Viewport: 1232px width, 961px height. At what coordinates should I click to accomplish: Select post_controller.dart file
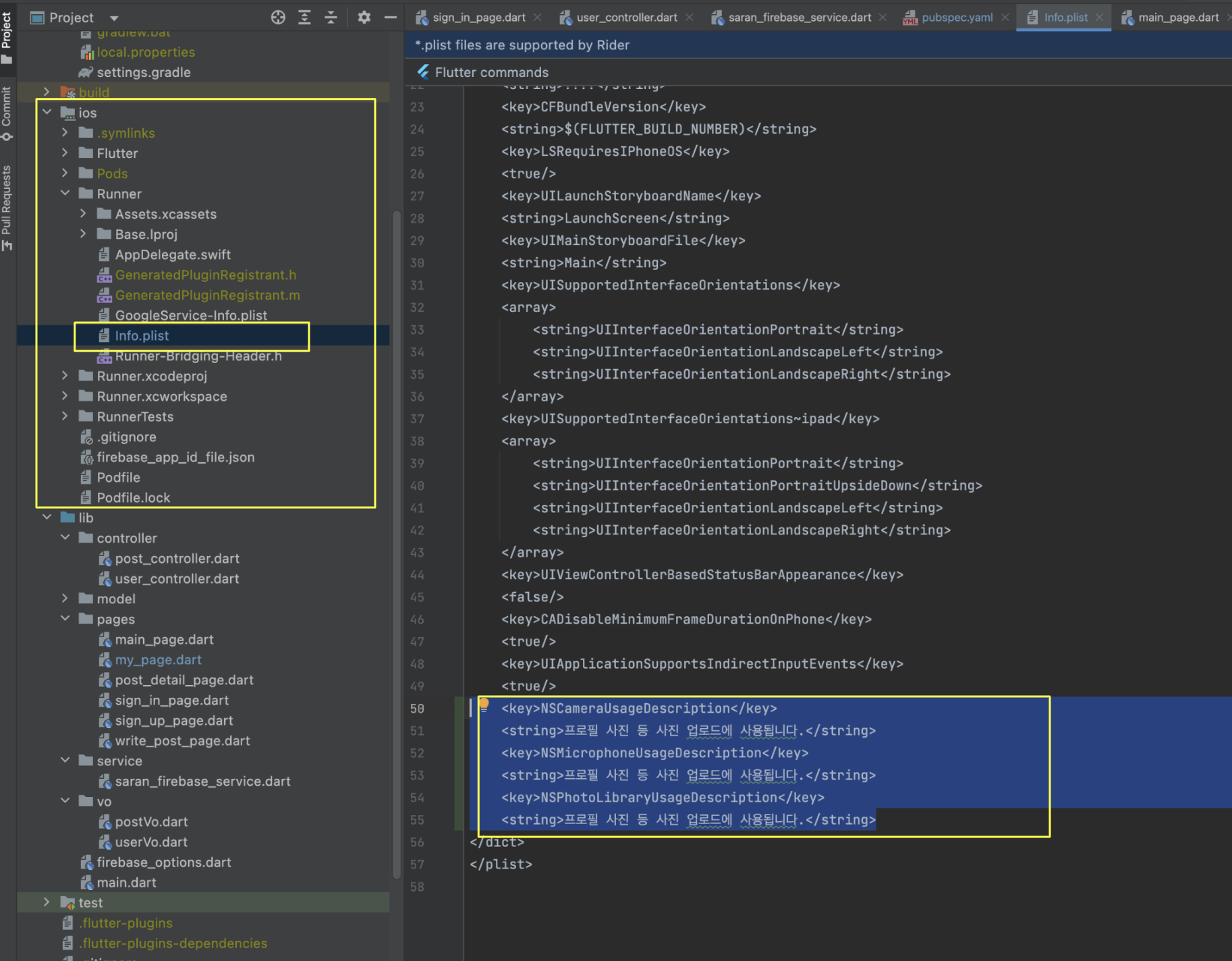177,558
